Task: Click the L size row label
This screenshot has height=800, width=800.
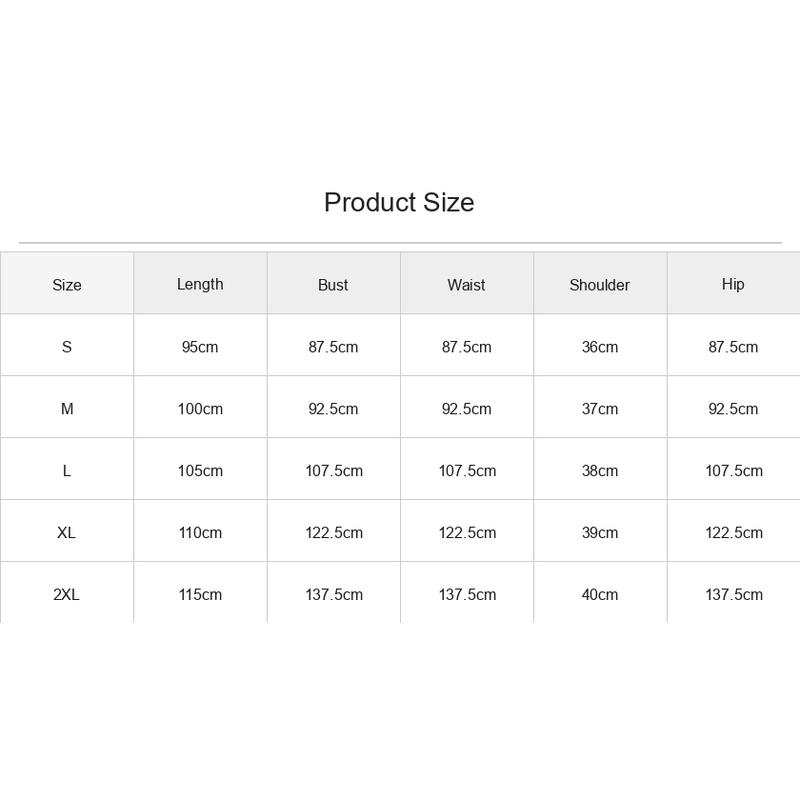Action: click(67, 470)
